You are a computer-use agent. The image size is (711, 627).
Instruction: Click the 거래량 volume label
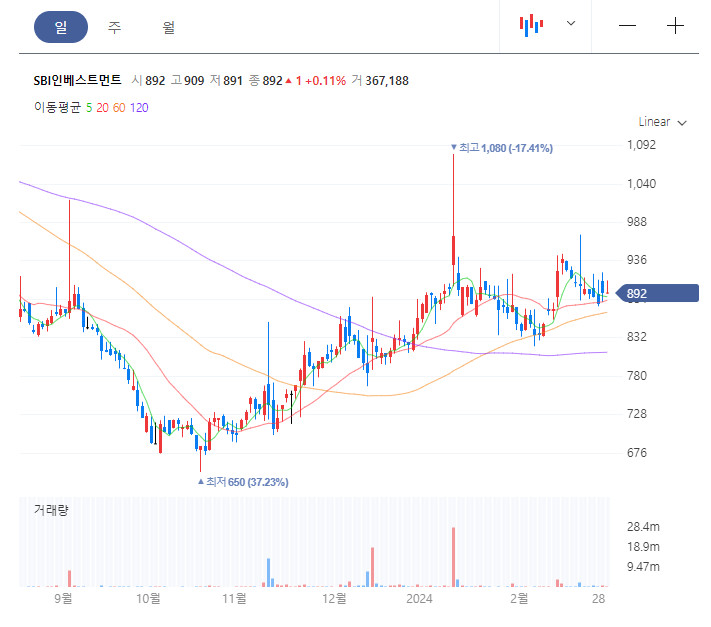(x=51, y=510)
